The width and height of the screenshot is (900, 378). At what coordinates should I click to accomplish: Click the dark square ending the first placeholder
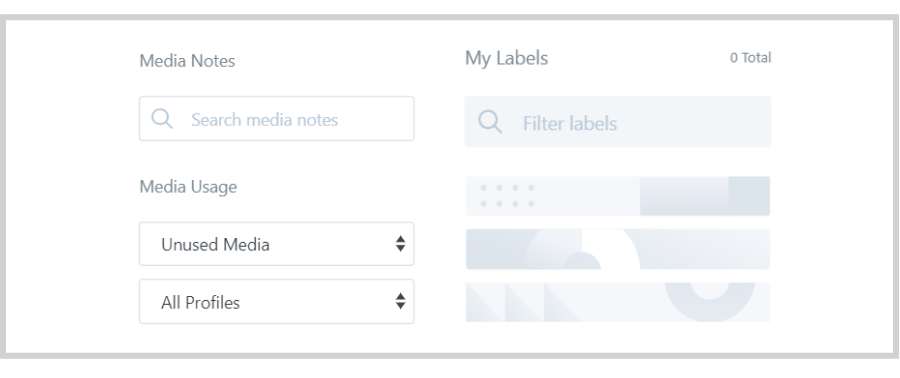point(749,196)
